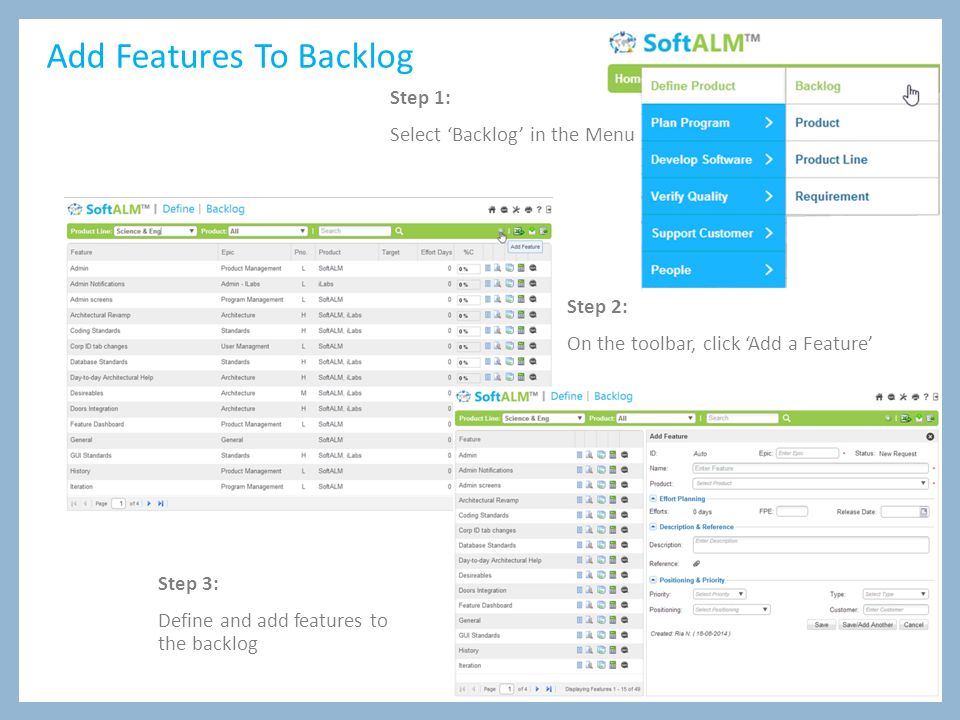The width and height of the screenshot is (960, 720).
Task: Select Product Line submenu item
Action: 862,159
